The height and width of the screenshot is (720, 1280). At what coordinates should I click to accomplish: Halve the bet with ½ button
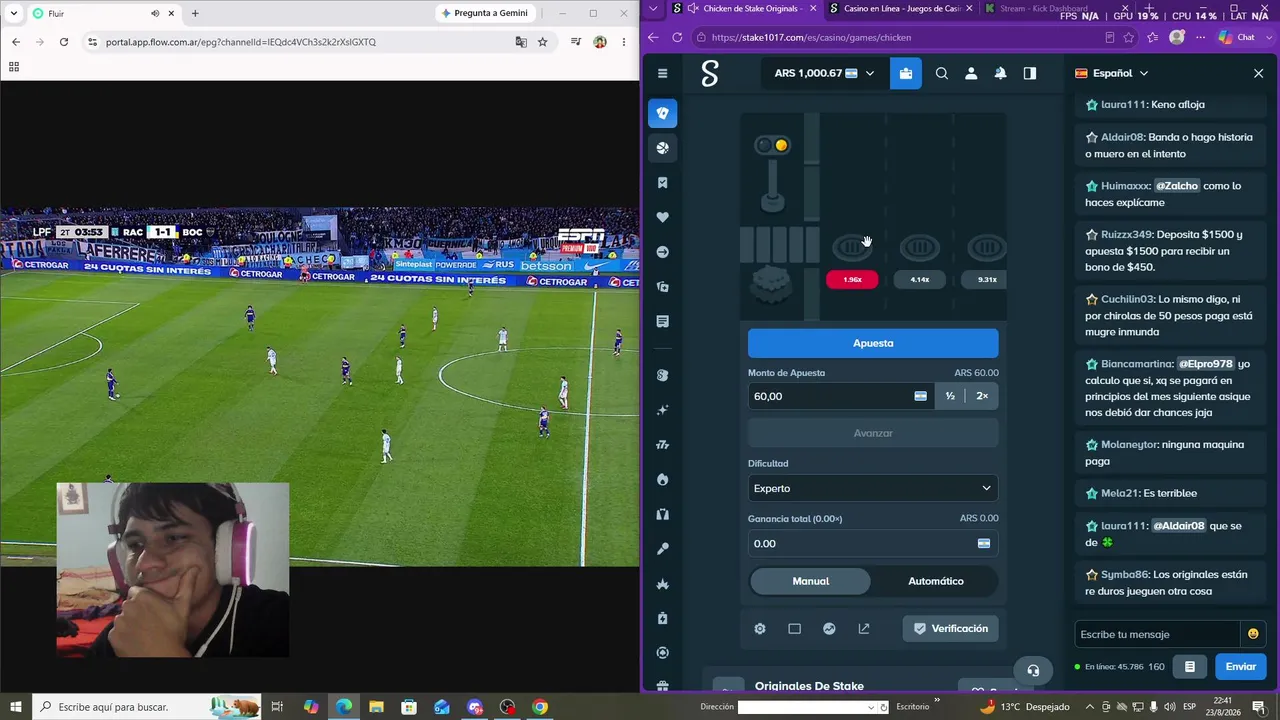950,396
